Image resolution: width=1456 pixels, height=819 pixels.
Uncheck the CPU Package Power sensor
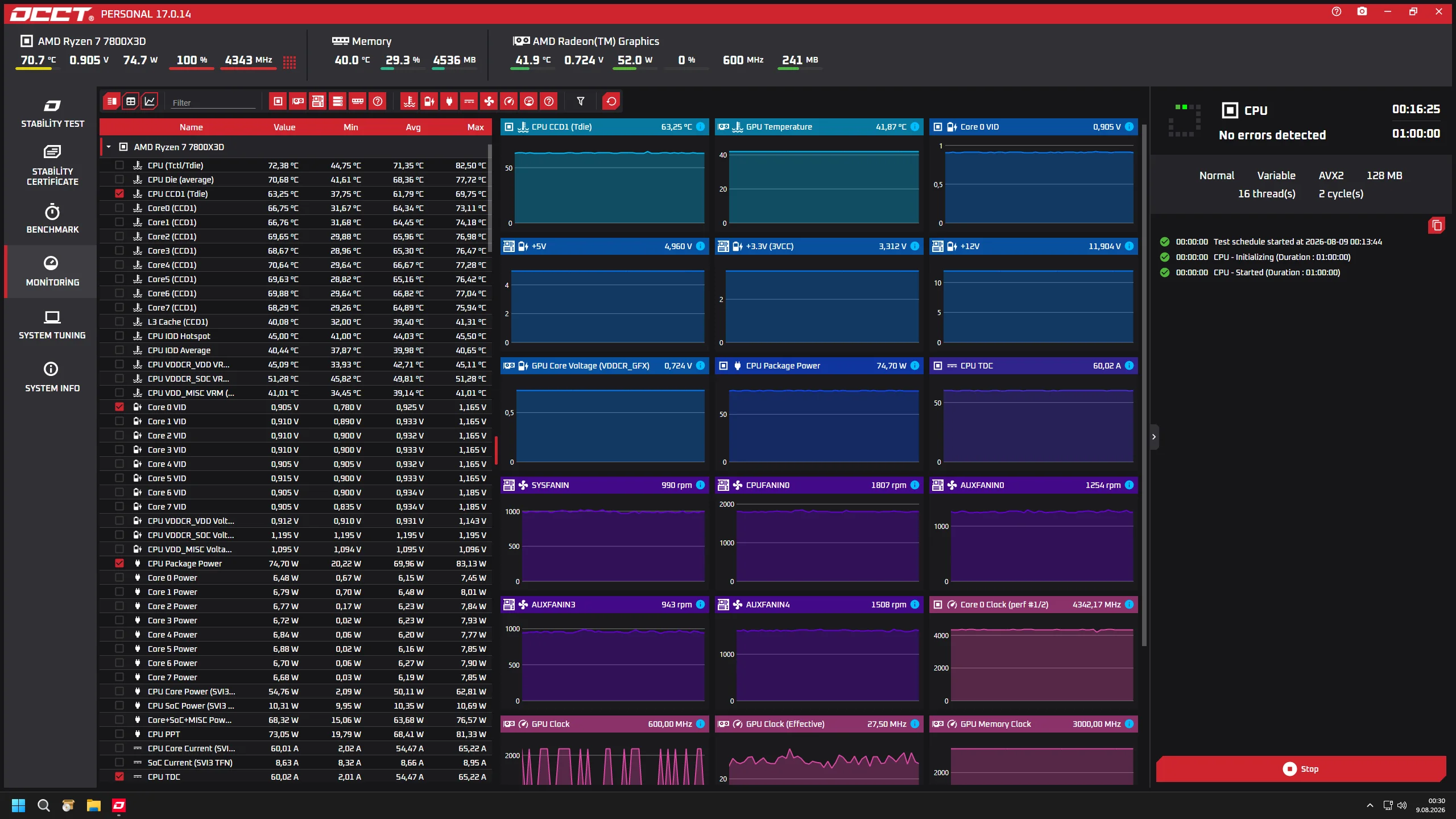tap(119, 564)
